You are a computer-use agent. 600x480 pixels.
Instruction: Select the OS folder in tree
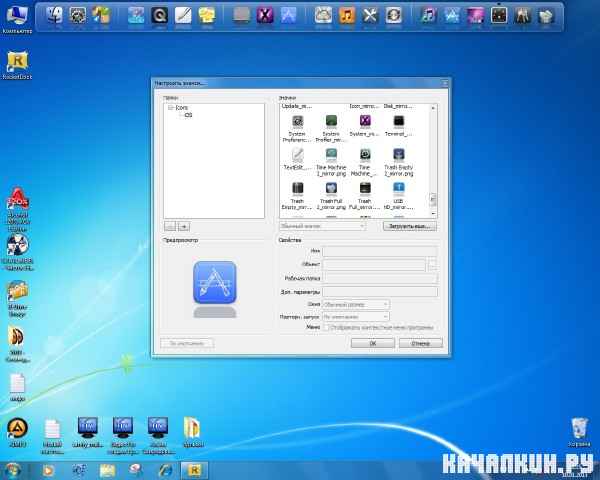pyautogui.click(x=188, y=115)
